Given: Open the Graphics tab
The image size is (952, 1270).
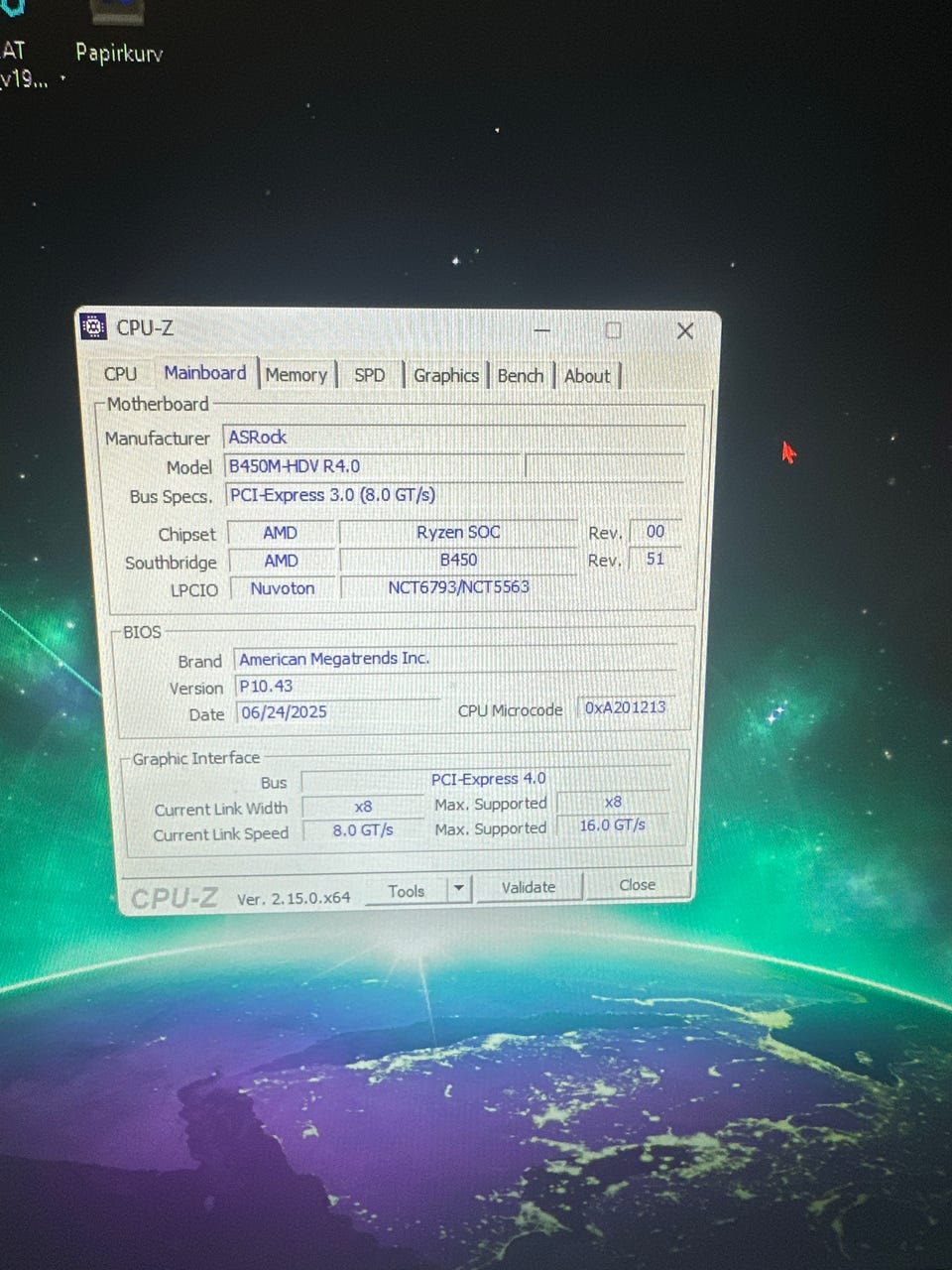Looking at the screenshot, I should pyautogui.click(x=446, y=376).
